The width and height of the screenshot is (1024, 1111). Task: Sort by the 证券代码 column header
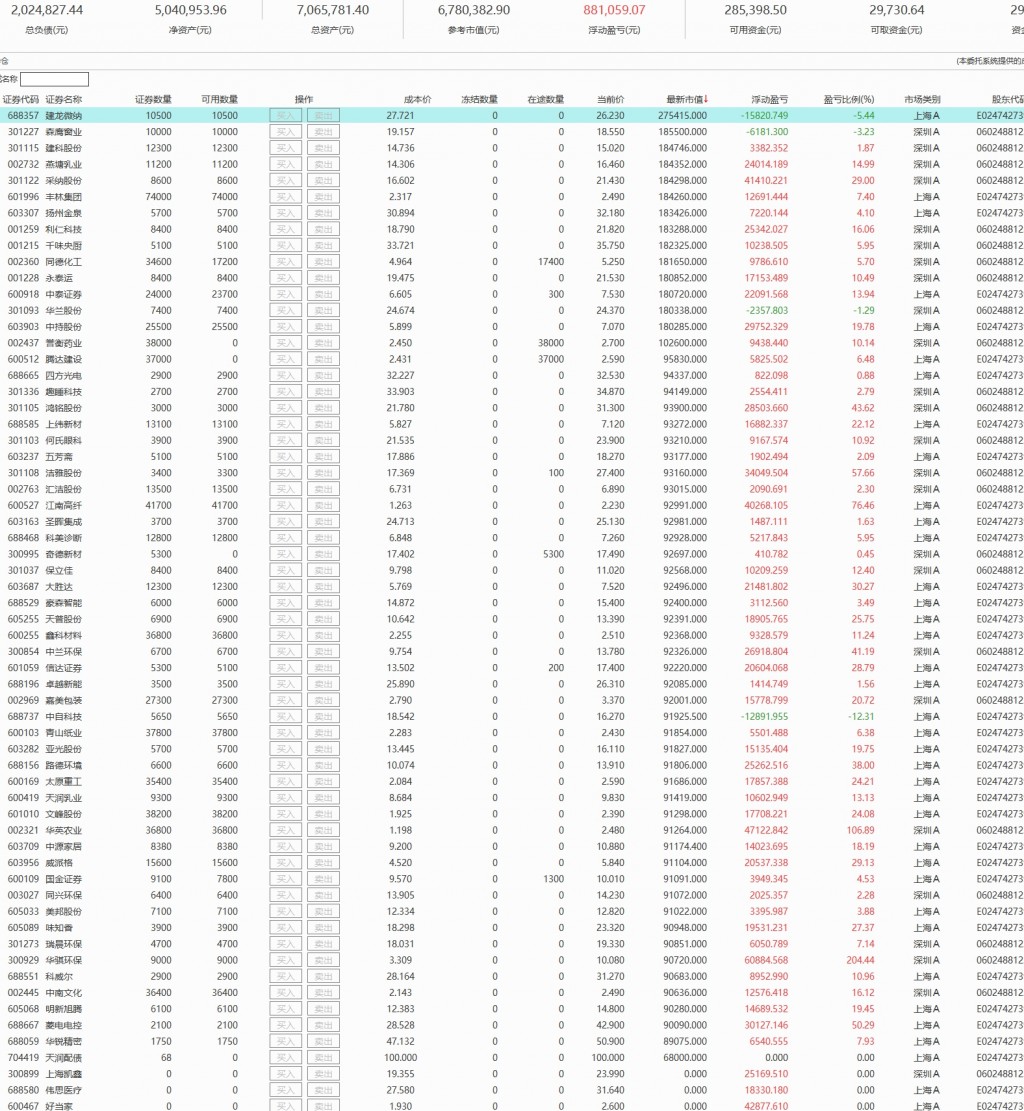(x=21, y=99)
